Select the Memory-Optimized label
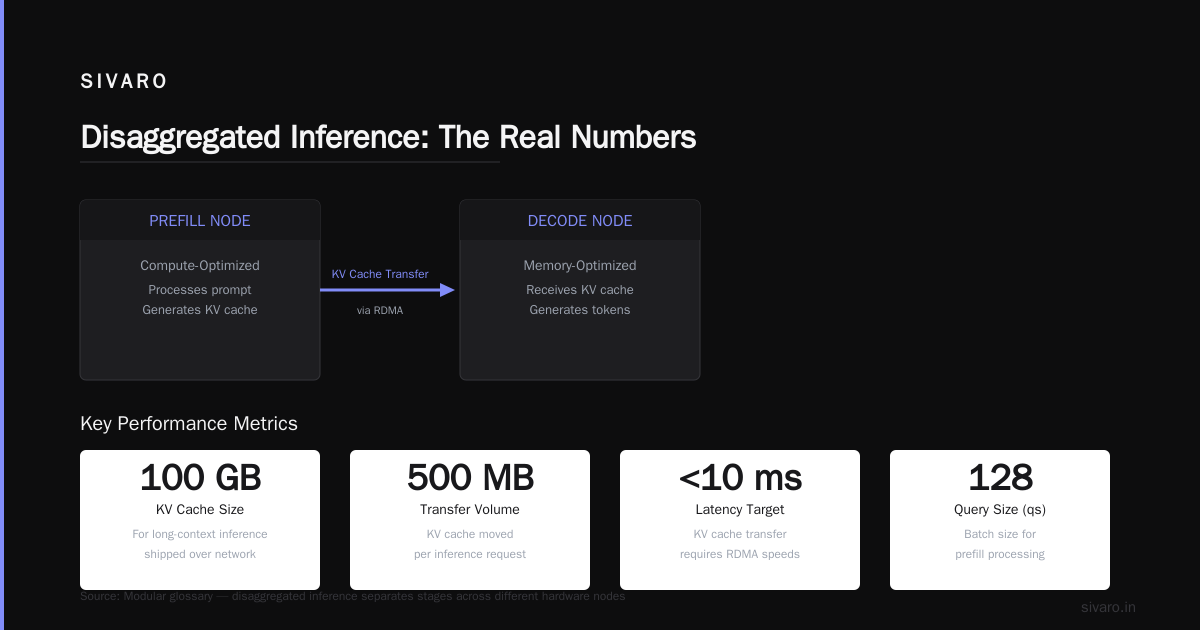Viewport: 1200px width, 630px height. tap(580, 266)
